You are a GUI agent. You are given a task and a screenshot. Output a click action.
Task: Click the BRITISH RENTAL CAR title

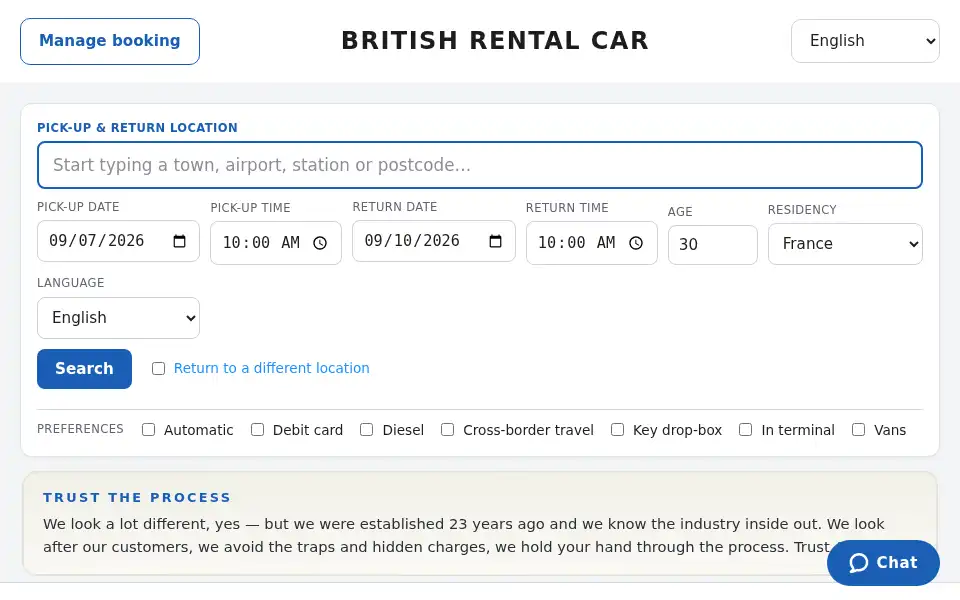click(x=495, y=40)
